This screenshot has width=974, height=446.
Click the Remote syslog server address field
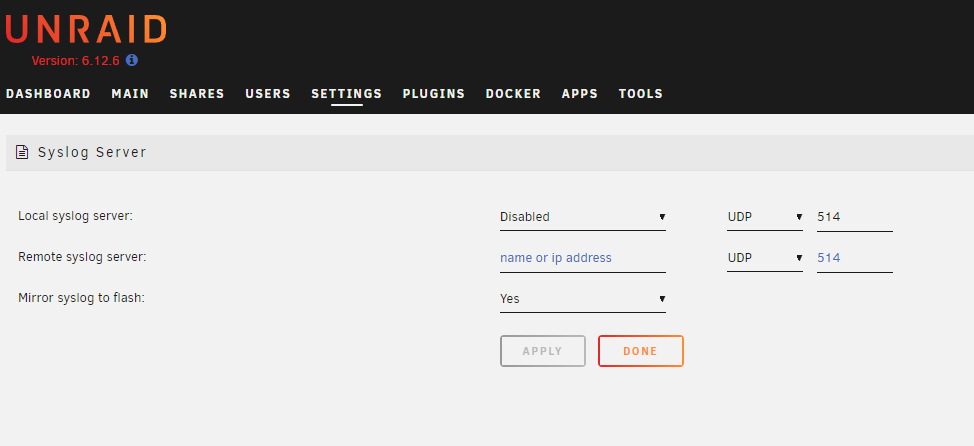click(x=583, y=258)
